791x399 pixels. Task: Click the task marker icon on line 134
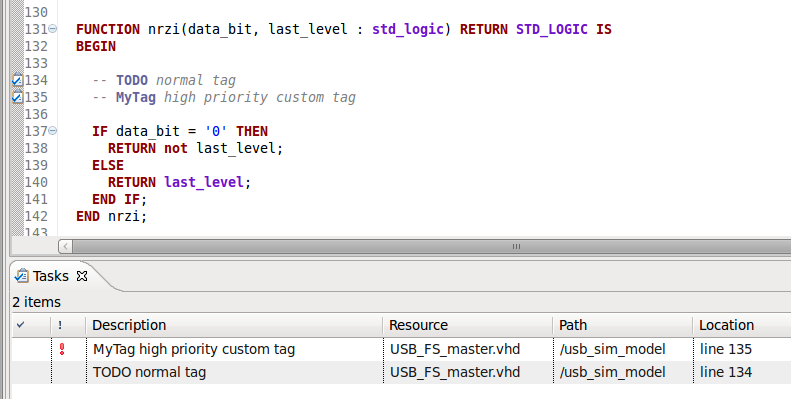click(18, 80)
